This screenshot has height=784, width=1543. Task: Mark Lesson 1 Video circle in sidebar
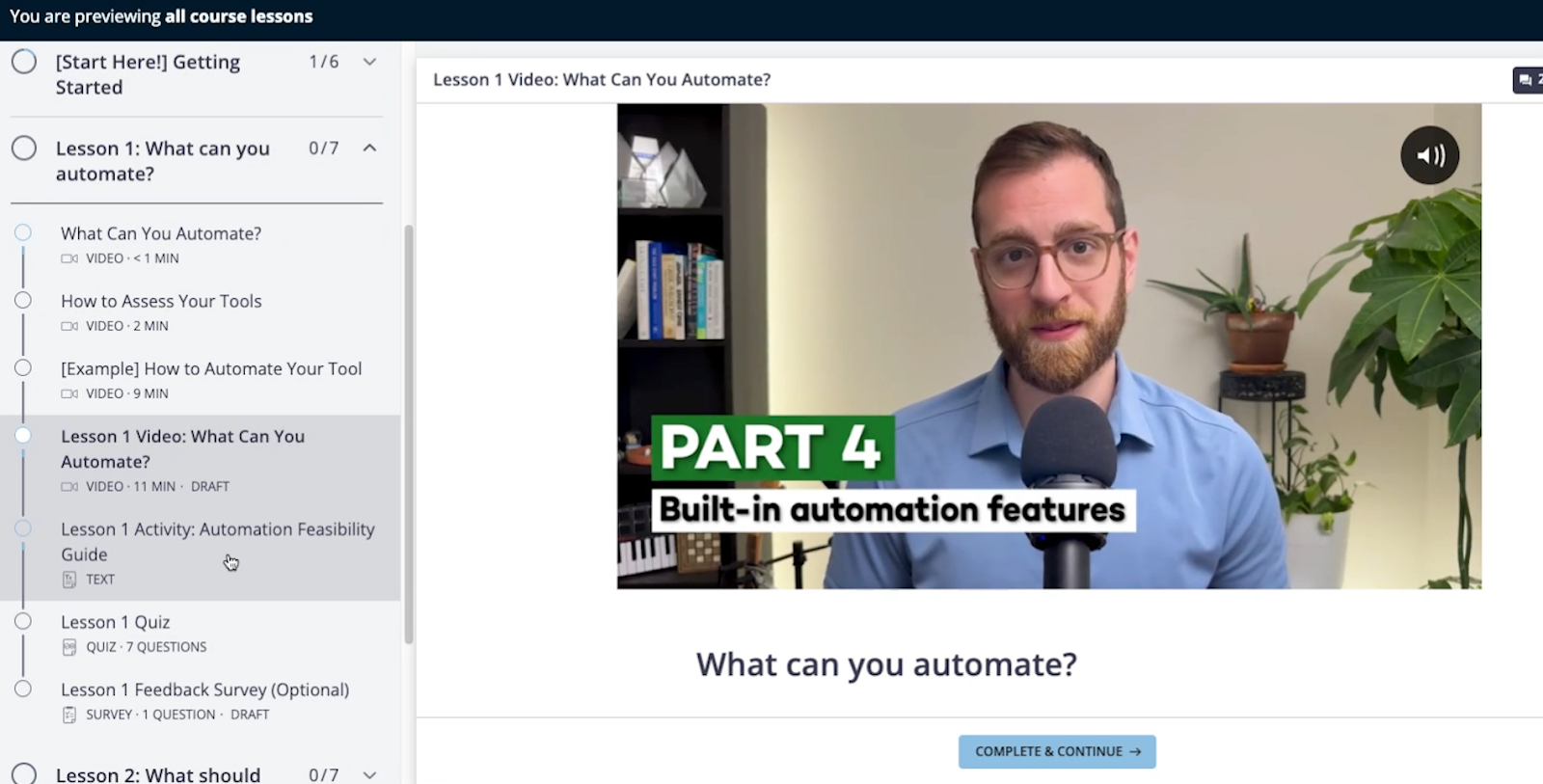tap(23, 435)
